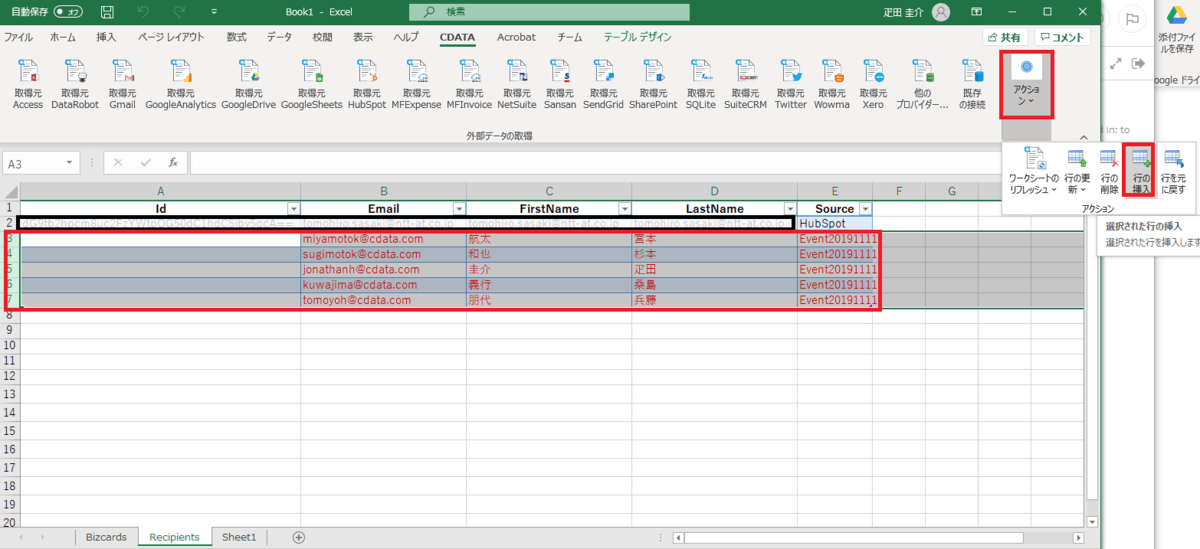This screenshot has width=1200, height=549.
Task: Open the Source column filter dropdown
Action: point(865,208)
